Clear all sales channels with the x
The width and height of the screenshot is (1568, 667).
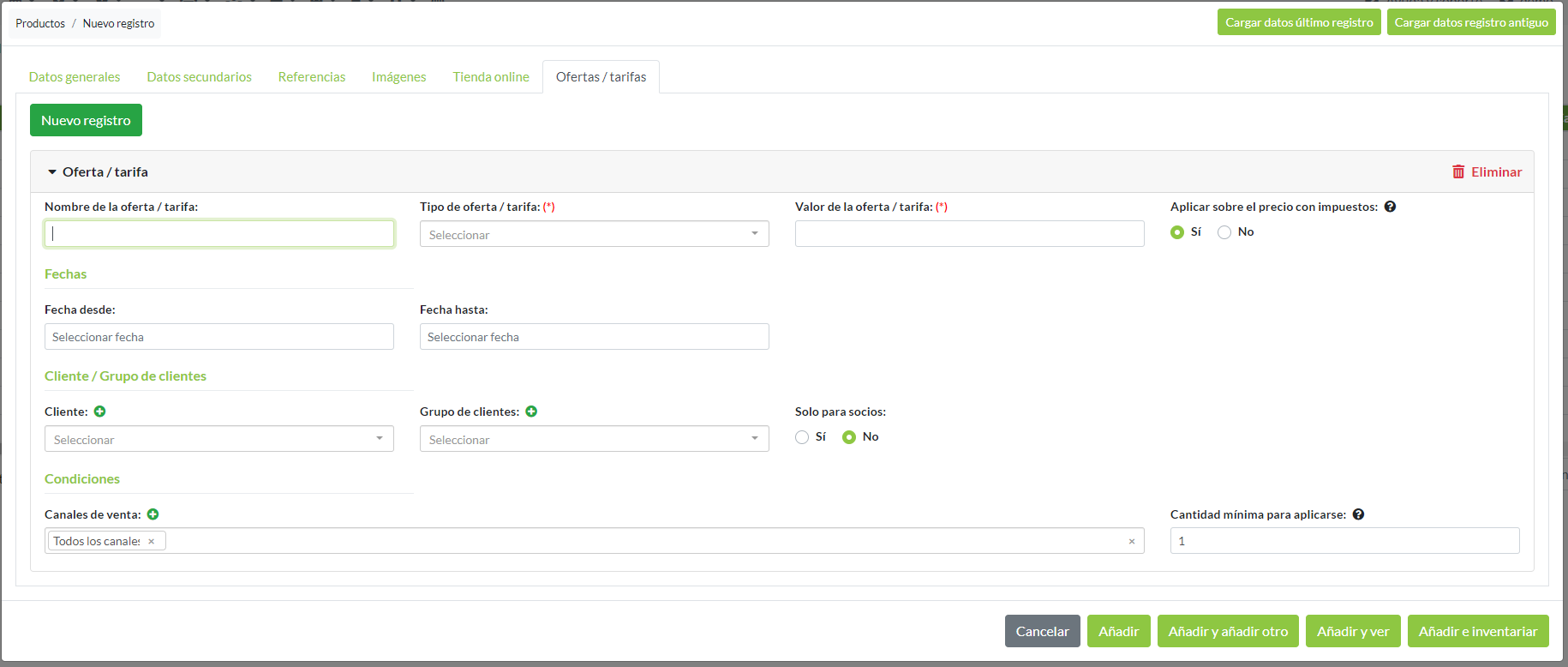1131,541
